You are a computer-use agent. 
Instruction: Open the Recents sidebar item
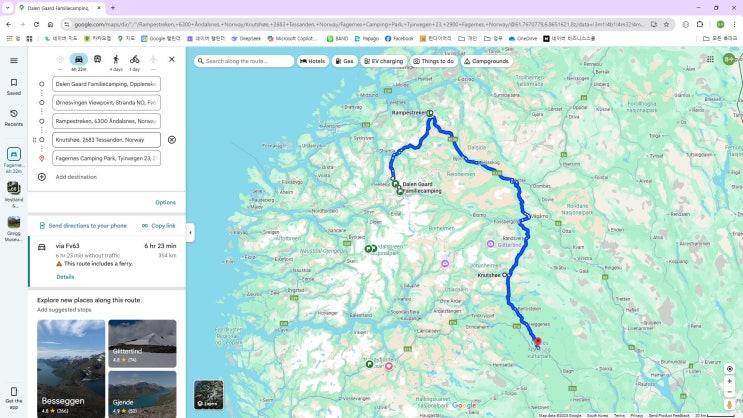point(14,118)
